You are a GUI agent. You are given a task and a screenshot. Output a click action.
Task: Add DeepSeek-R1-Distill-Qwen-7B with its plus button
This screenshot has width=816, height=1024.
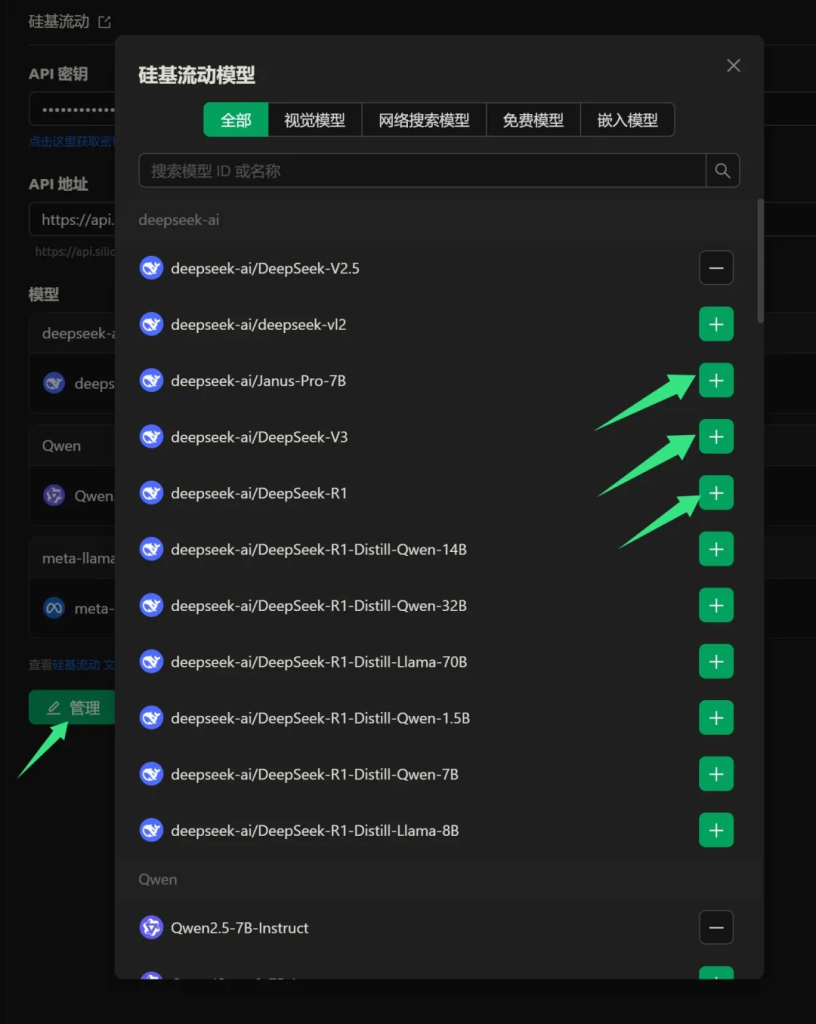pos(716,774)
